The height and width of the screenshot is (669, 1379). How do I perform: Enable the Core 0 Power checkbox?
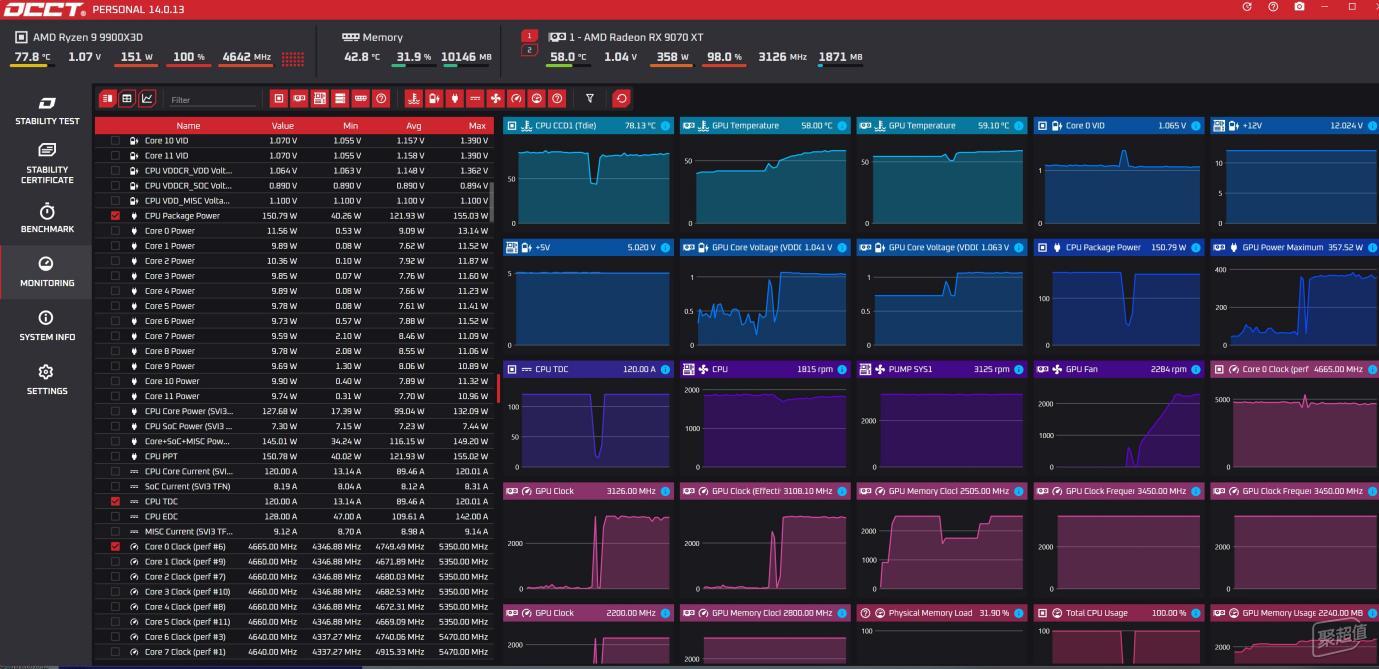(x=115, y=231)
